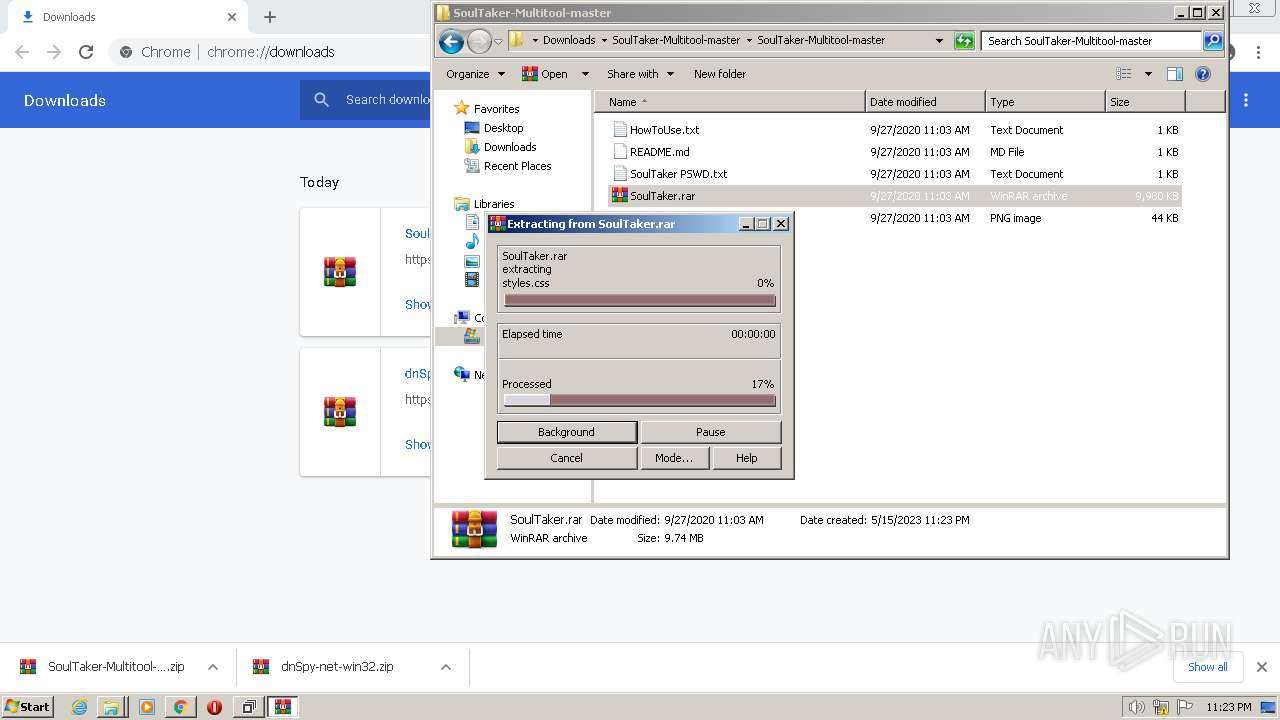Click Pause in the extraction dialog
The width and height of the screenshot is (1280, 720).
(711, 432)
